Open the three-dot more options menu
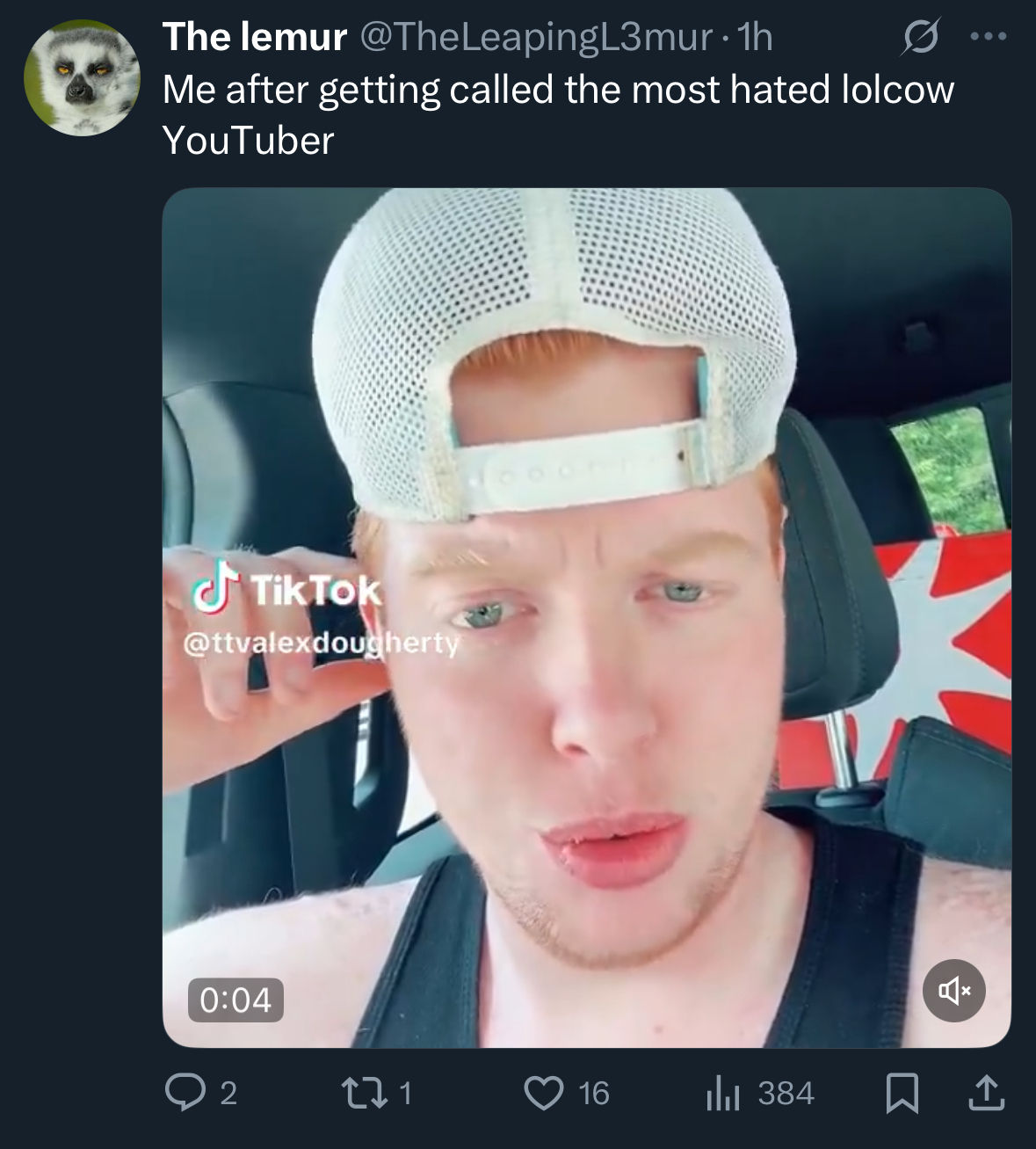1036x1149 pixels. click(989, 37)
